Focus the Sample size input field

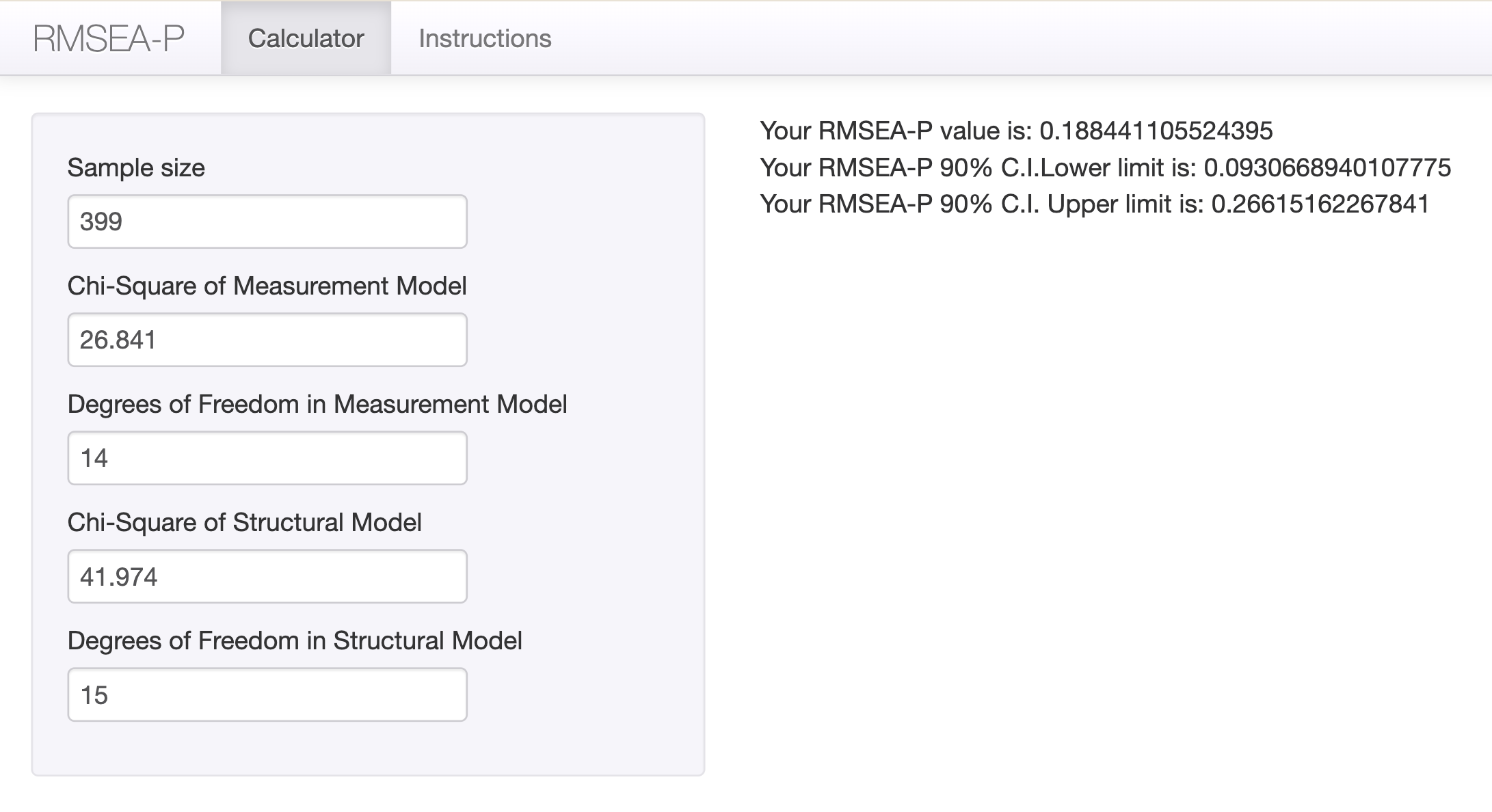pos(267,221)
